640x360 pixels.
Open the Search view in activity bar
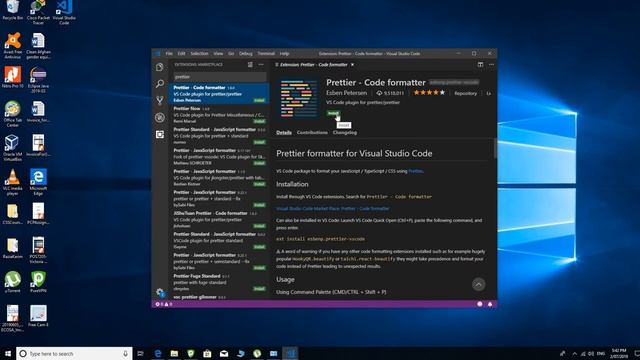pyautogui.click(x=160, y=84)
